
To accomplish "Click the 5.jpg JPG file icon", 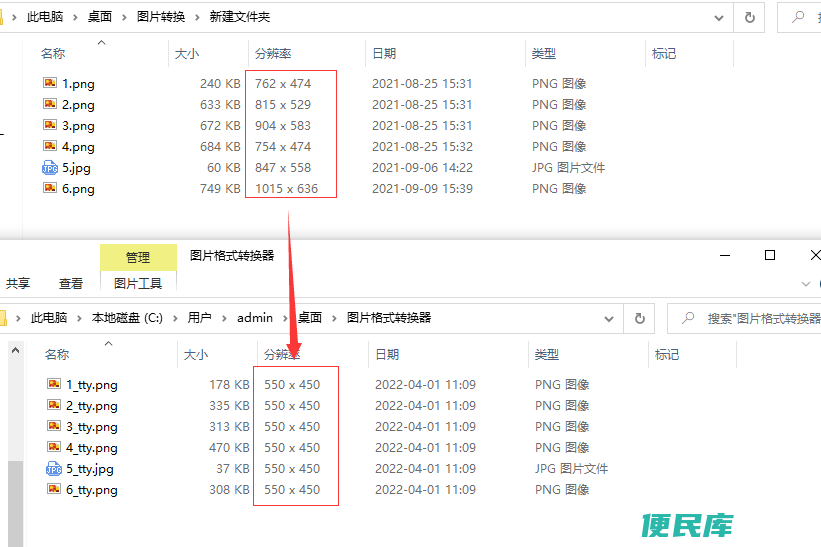I will [x=50, y=168].
